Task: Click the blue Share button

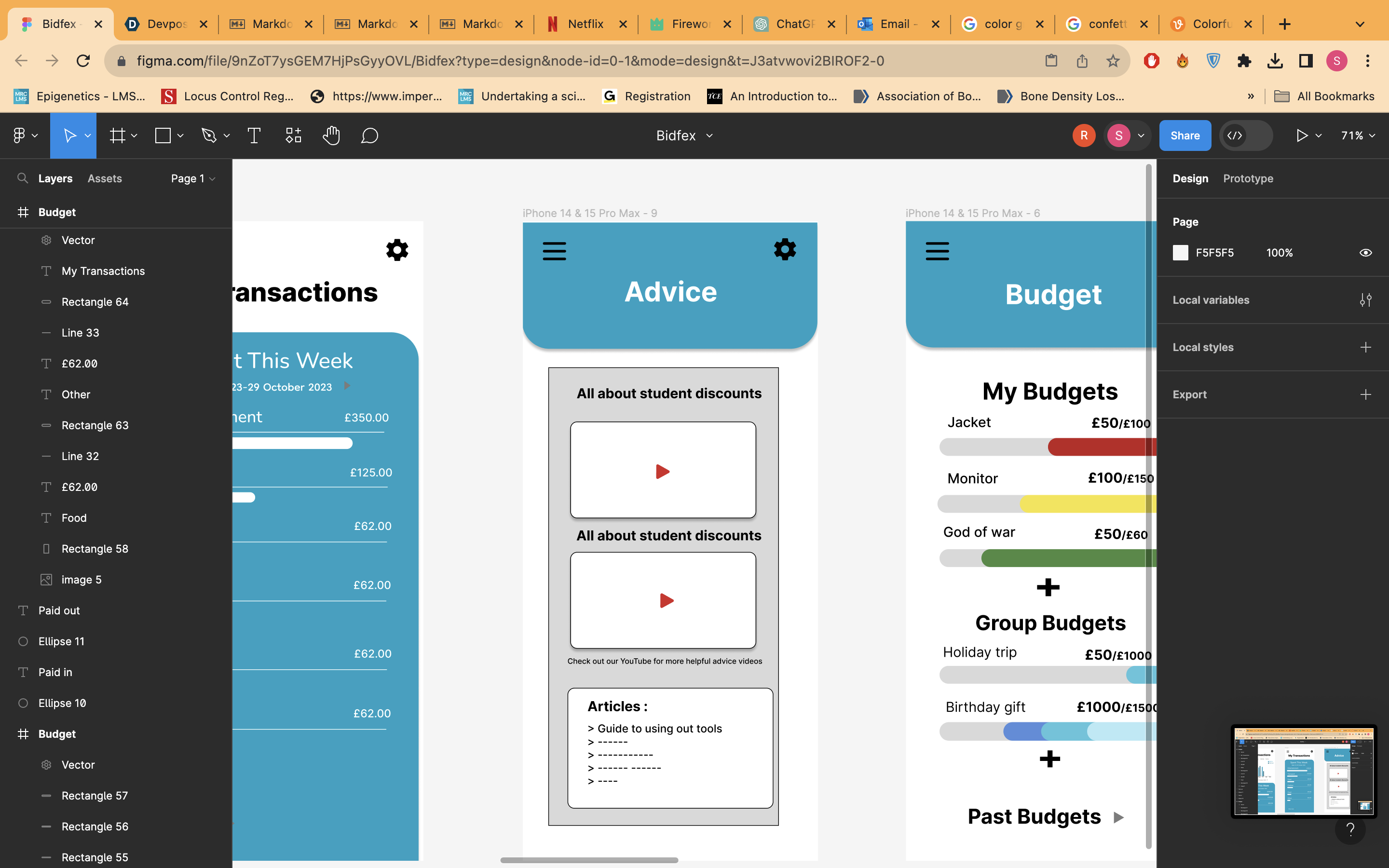Action: click(x=1185, y=136)
